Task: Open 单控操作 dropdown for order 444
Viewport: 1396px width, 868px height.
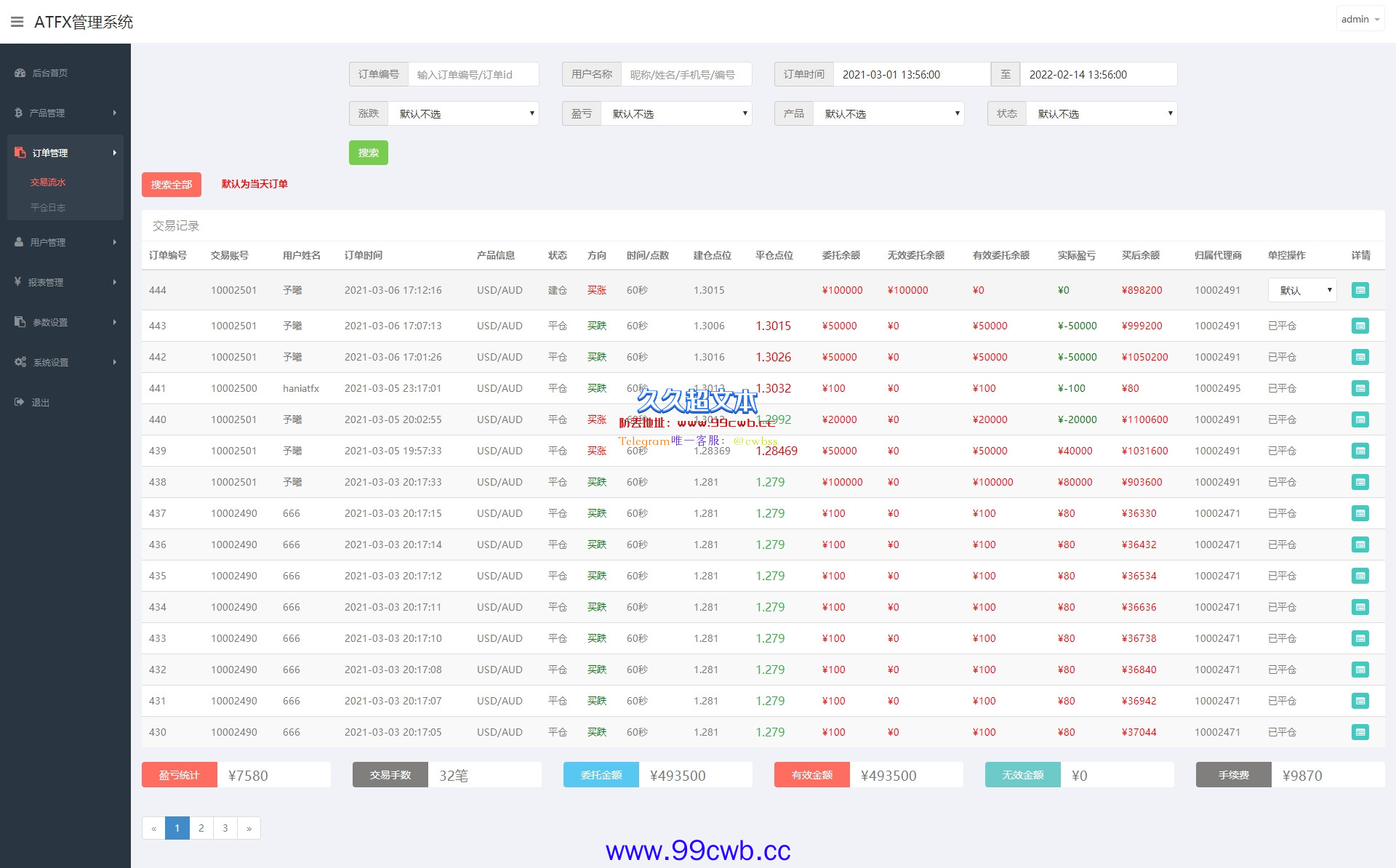Action: 1302,290
